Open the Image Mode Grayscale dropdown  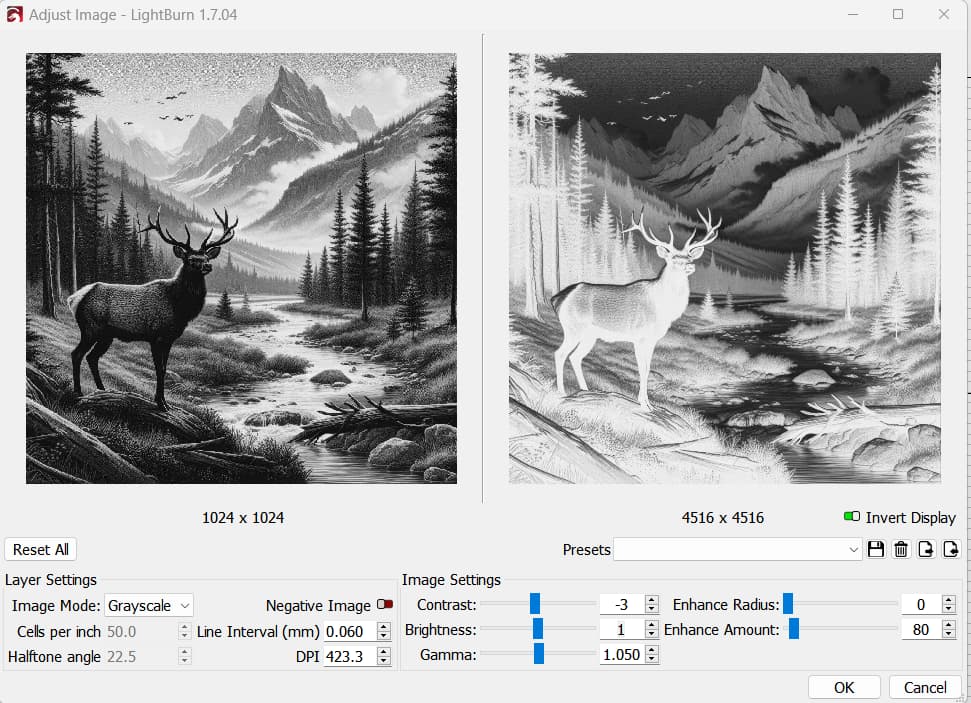[149, 606]
